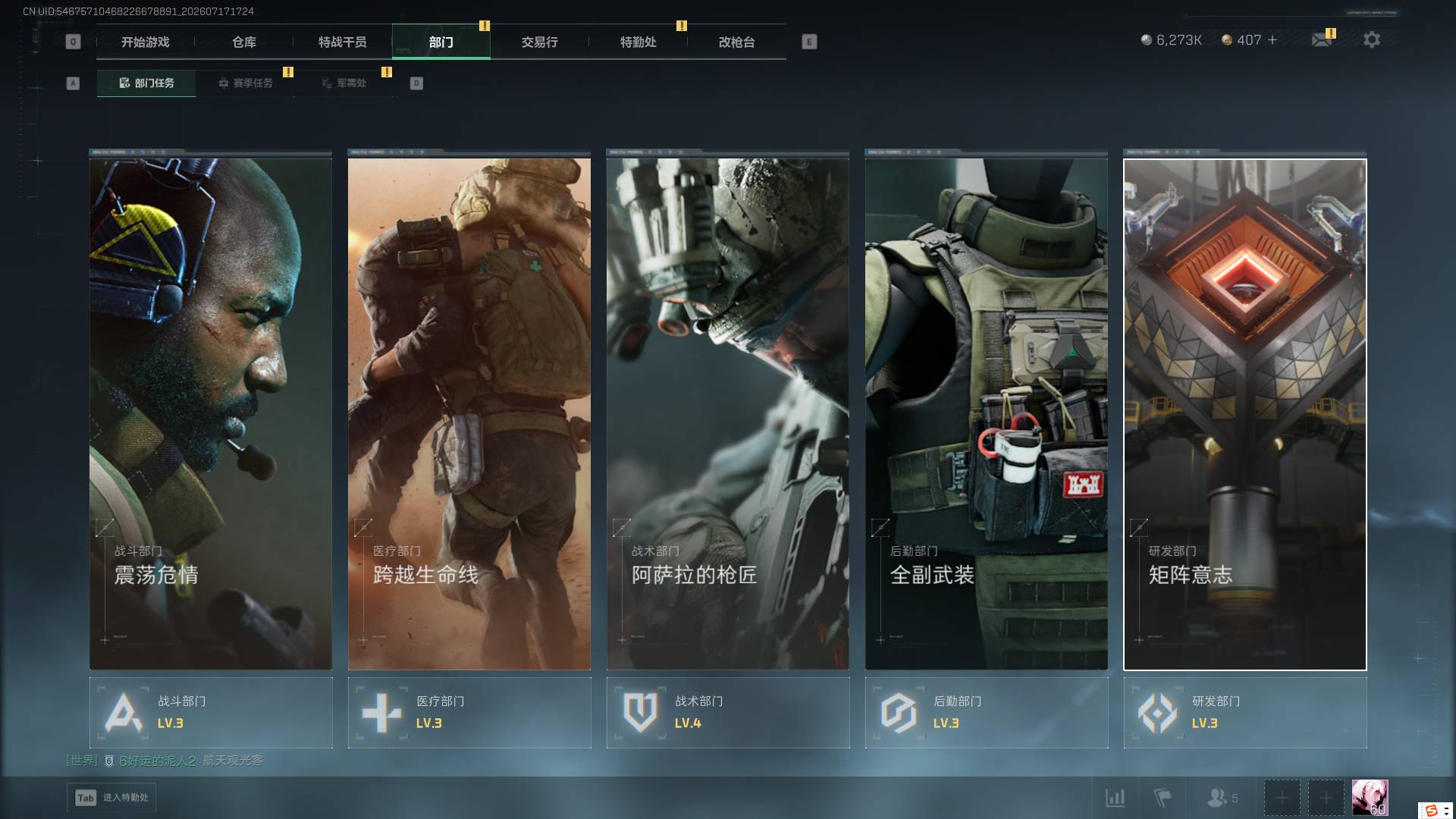Click the logistics department hexagon icon
This screenshot has height=819, width=1456.
coord(899,713)
